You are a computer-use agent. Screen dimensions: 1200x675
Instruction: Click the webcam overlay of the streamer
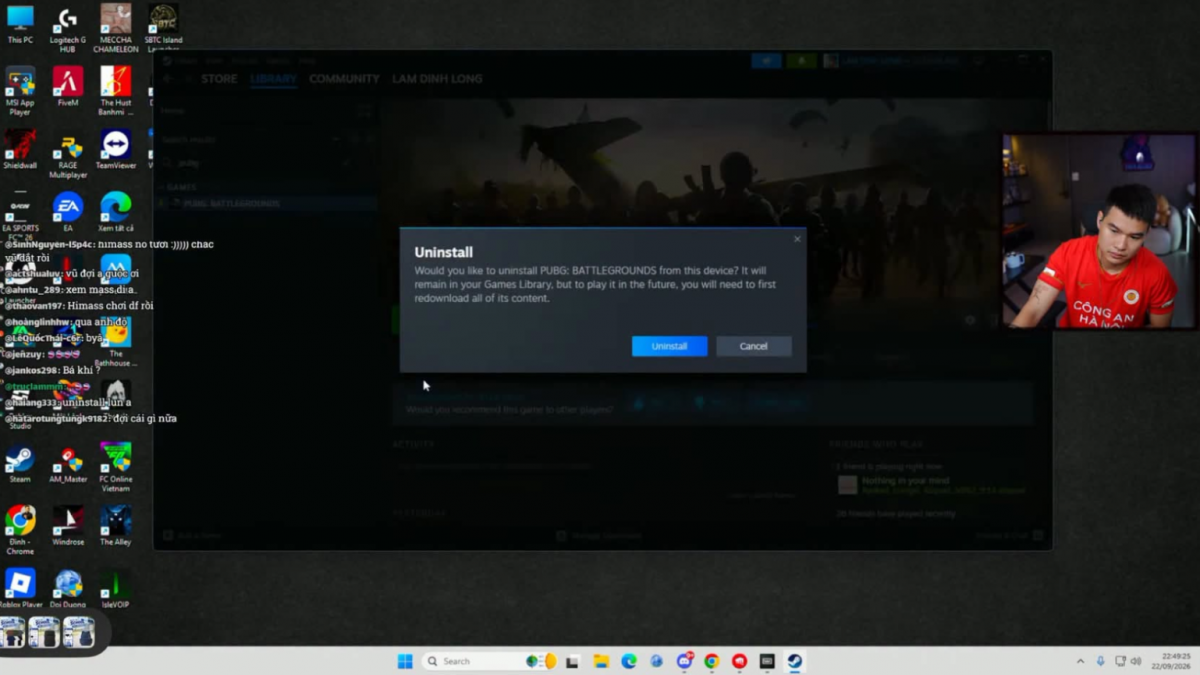(x=1099, y=231)
